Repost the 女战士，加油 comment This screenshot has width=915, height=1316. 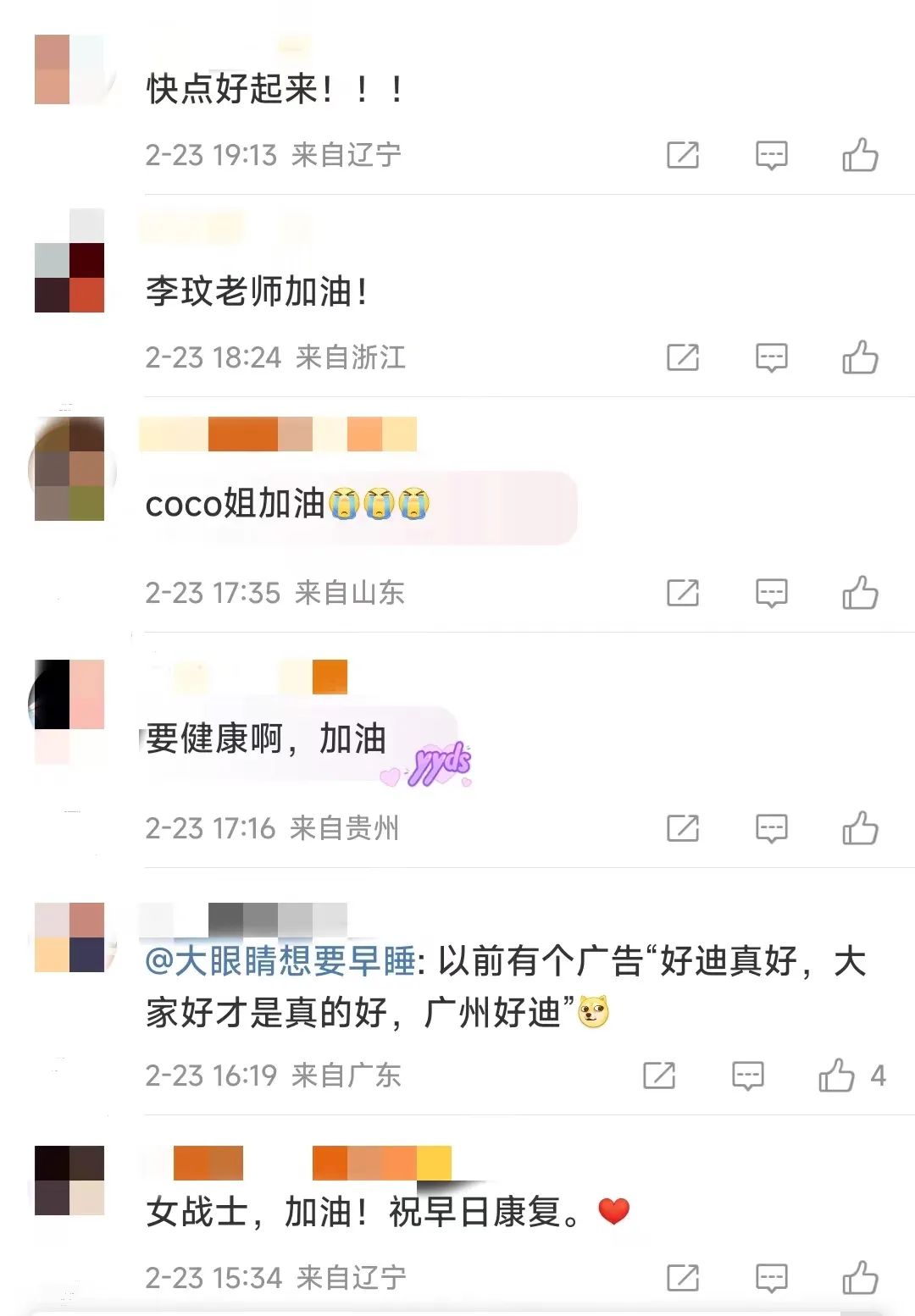pos(683,1278)
